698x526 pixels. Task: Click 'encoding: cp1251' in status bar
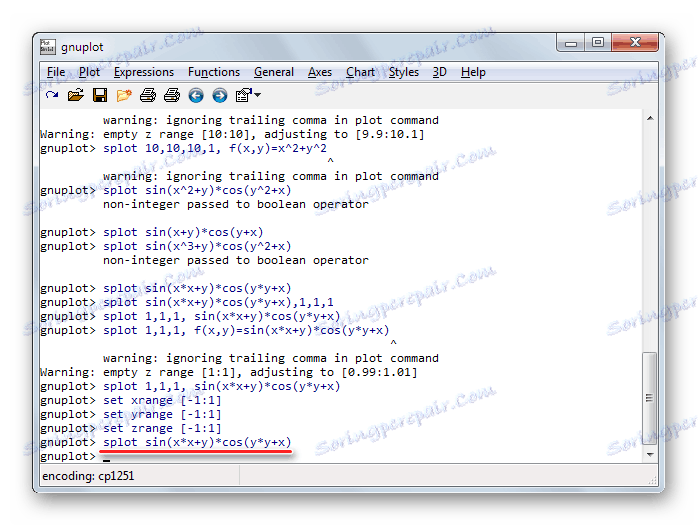coord(88,476)
